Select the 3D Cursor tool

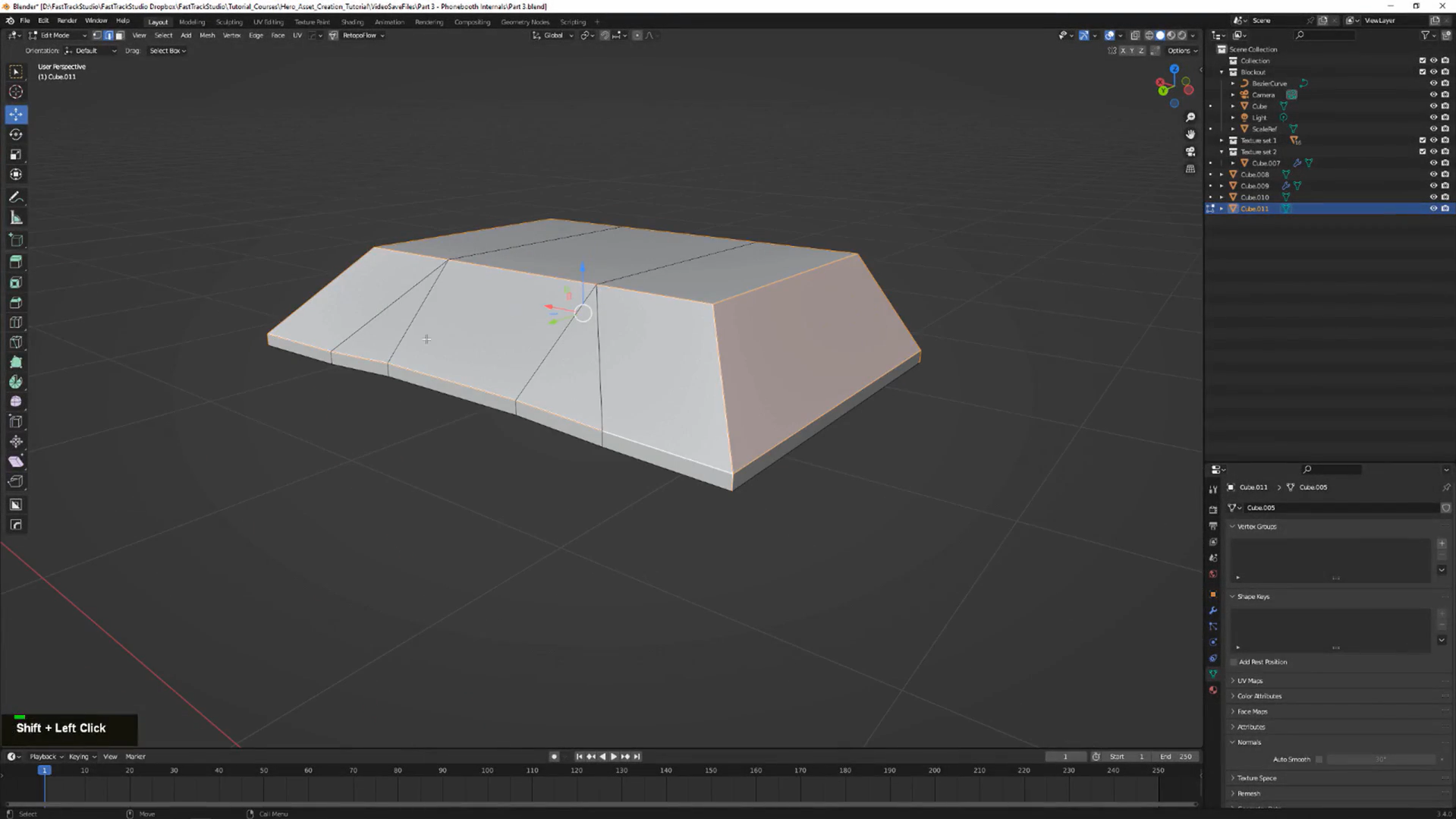pos(16,92)
